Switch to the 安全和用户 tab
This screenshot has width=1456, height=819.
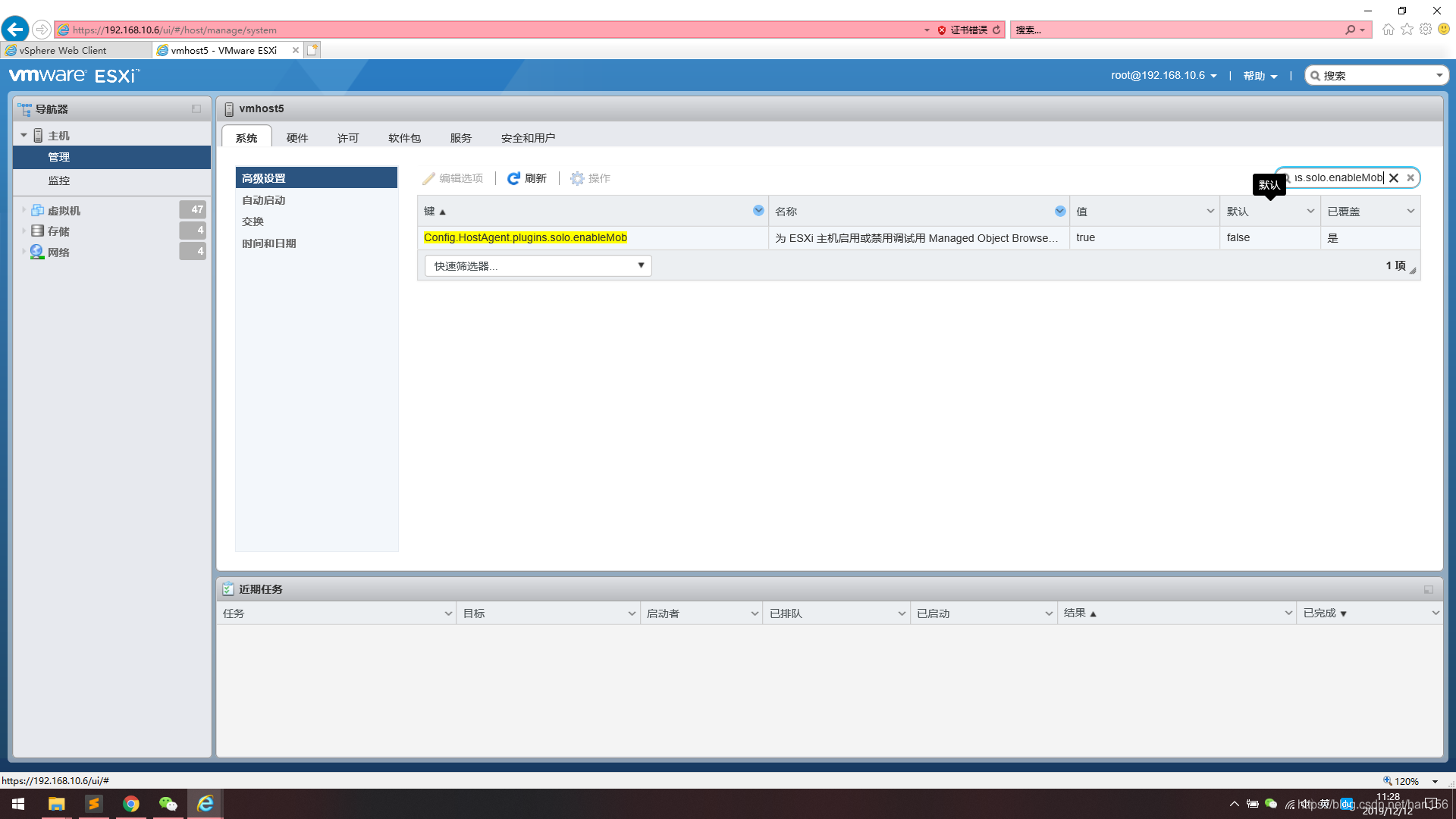528,137
